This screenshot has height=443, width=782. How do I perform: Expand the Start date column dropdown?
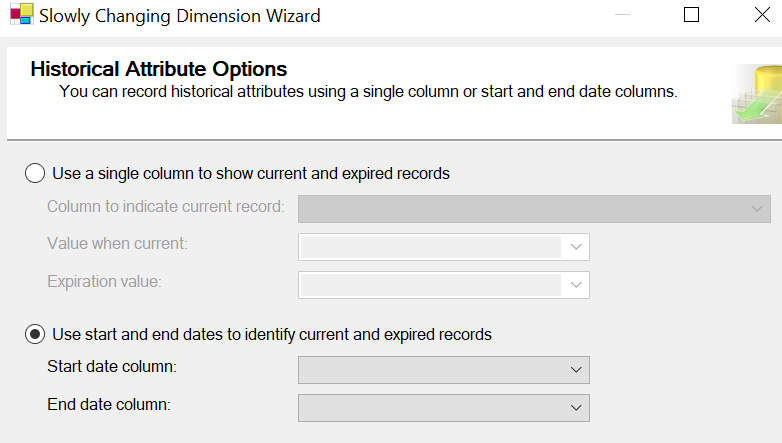[576, 370]
